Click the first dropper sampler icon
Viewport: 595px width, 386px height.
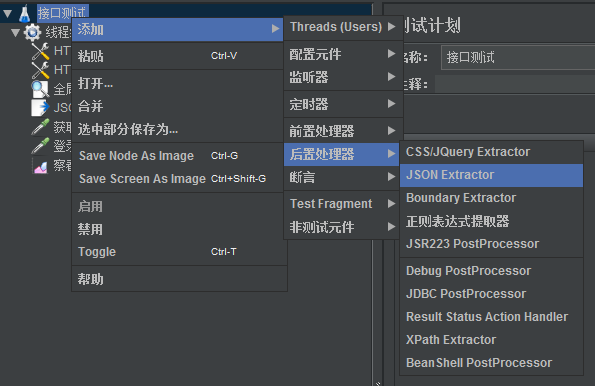tap(40, 127)
